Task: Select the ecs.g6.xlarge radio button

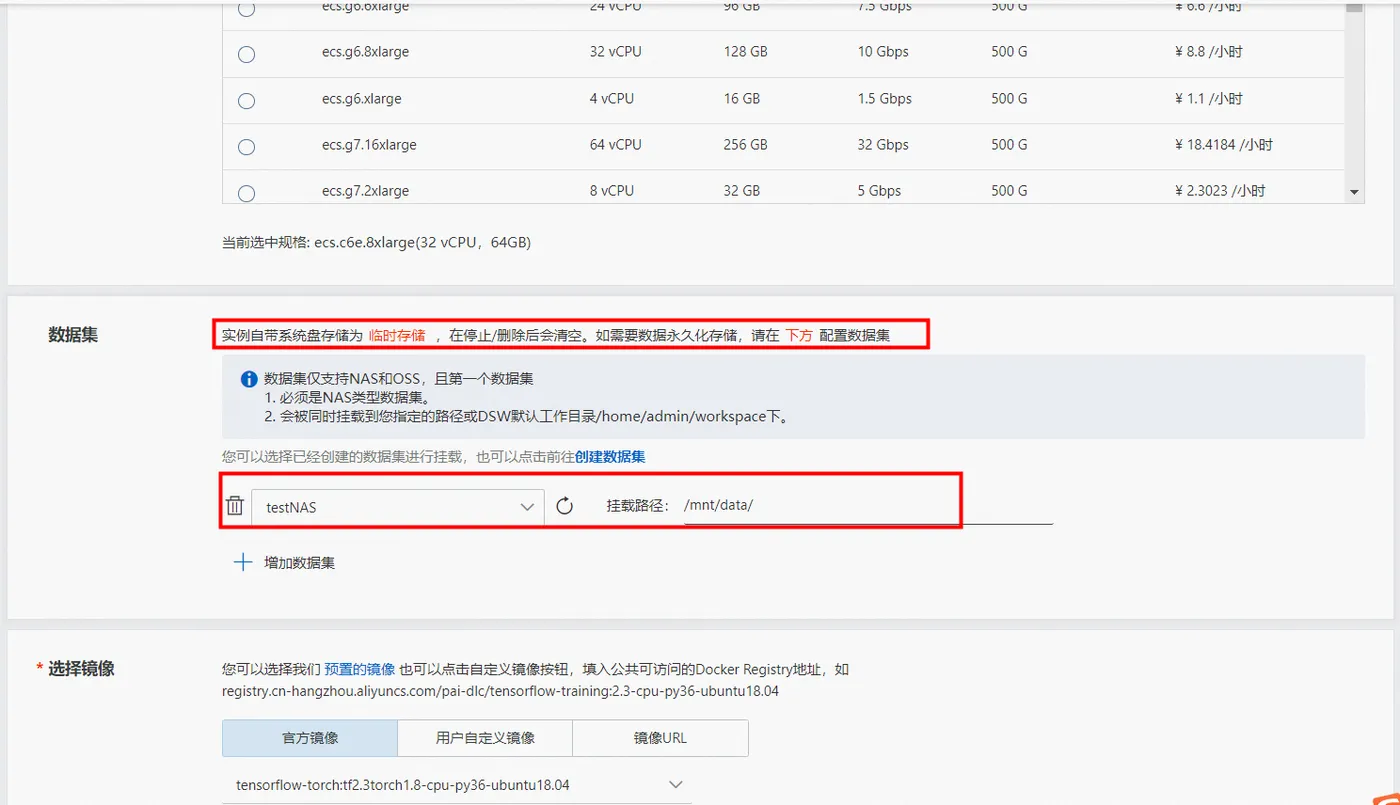Action: point(246,100)
